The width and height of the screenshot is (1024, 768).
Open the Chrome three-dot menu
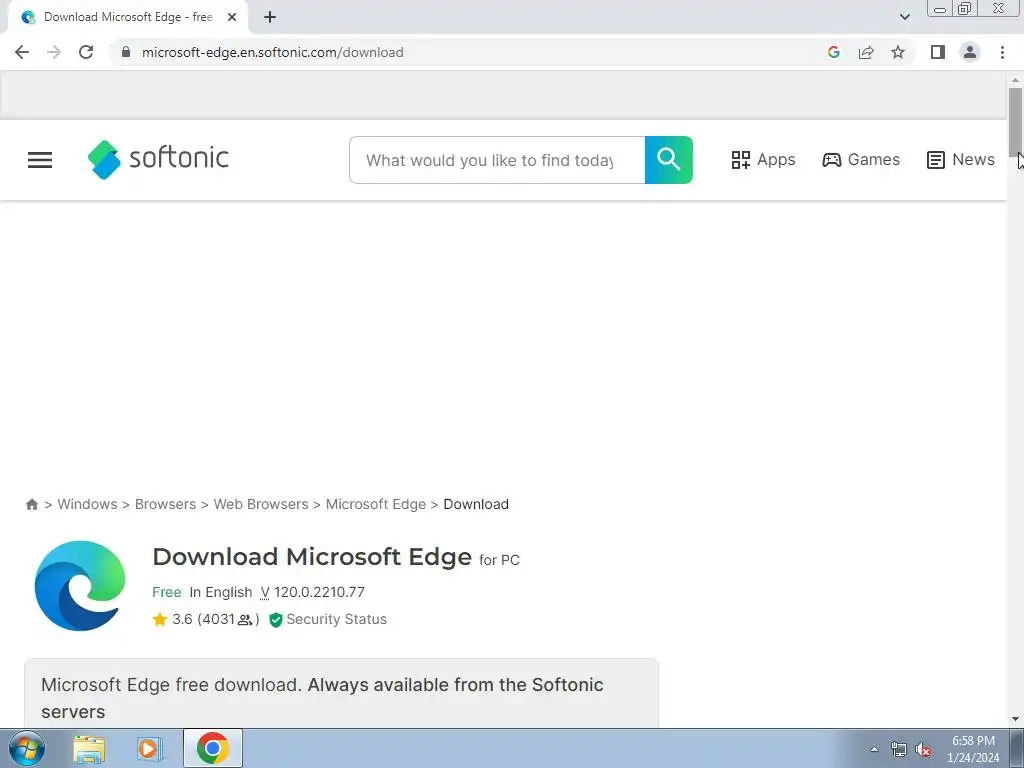pos(1002,52)
